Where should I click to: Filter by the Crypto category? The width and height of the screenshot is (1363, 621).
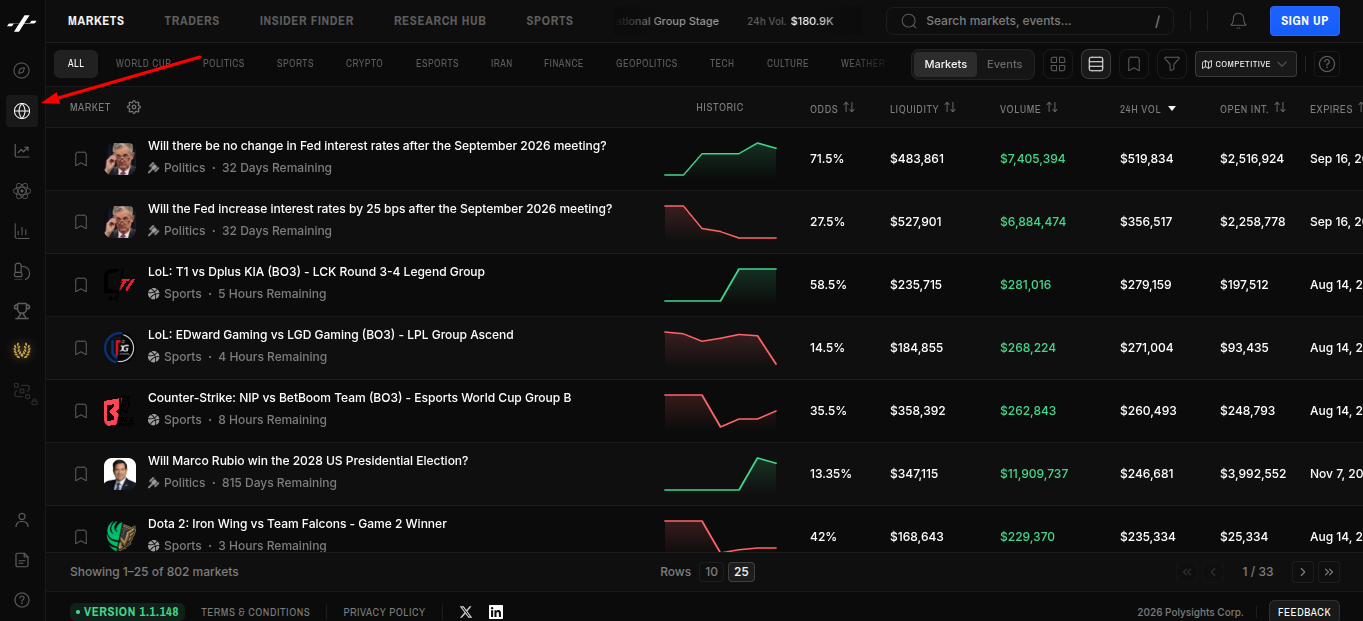[364, 64]
